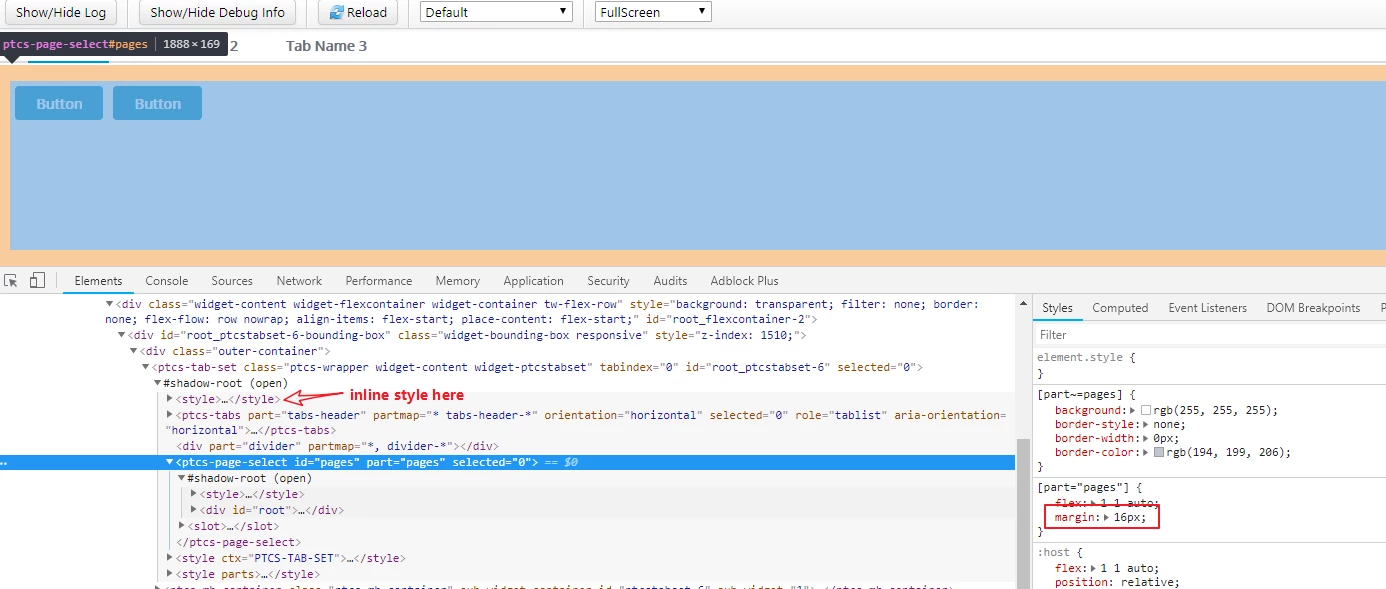This screenshot has height=589, width=1386.
Task: Toggle the device toolbar icon
Action: pyautogui.click(x=37, y=281)
